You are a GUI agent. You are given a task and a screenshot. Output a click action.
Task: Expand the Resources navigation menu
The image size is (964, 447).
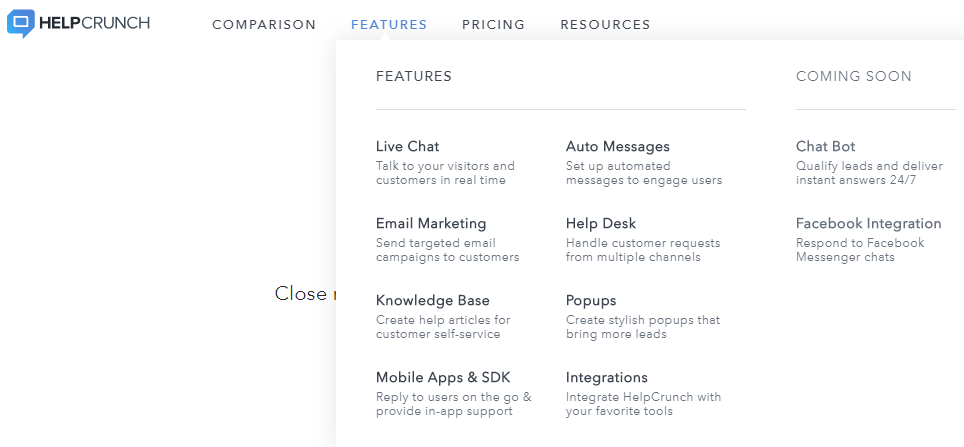pos(606,25)
